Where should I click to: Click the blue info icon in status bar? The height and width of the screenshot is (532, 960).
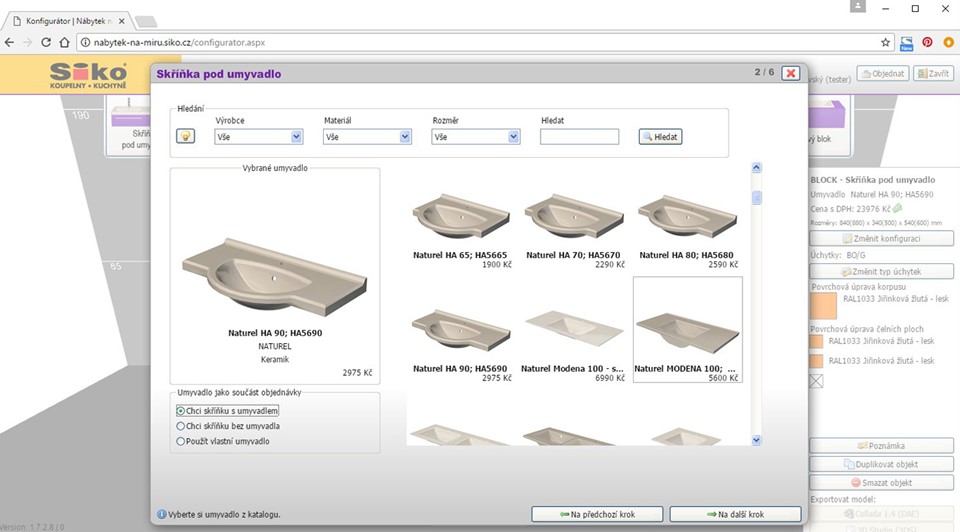161,515
